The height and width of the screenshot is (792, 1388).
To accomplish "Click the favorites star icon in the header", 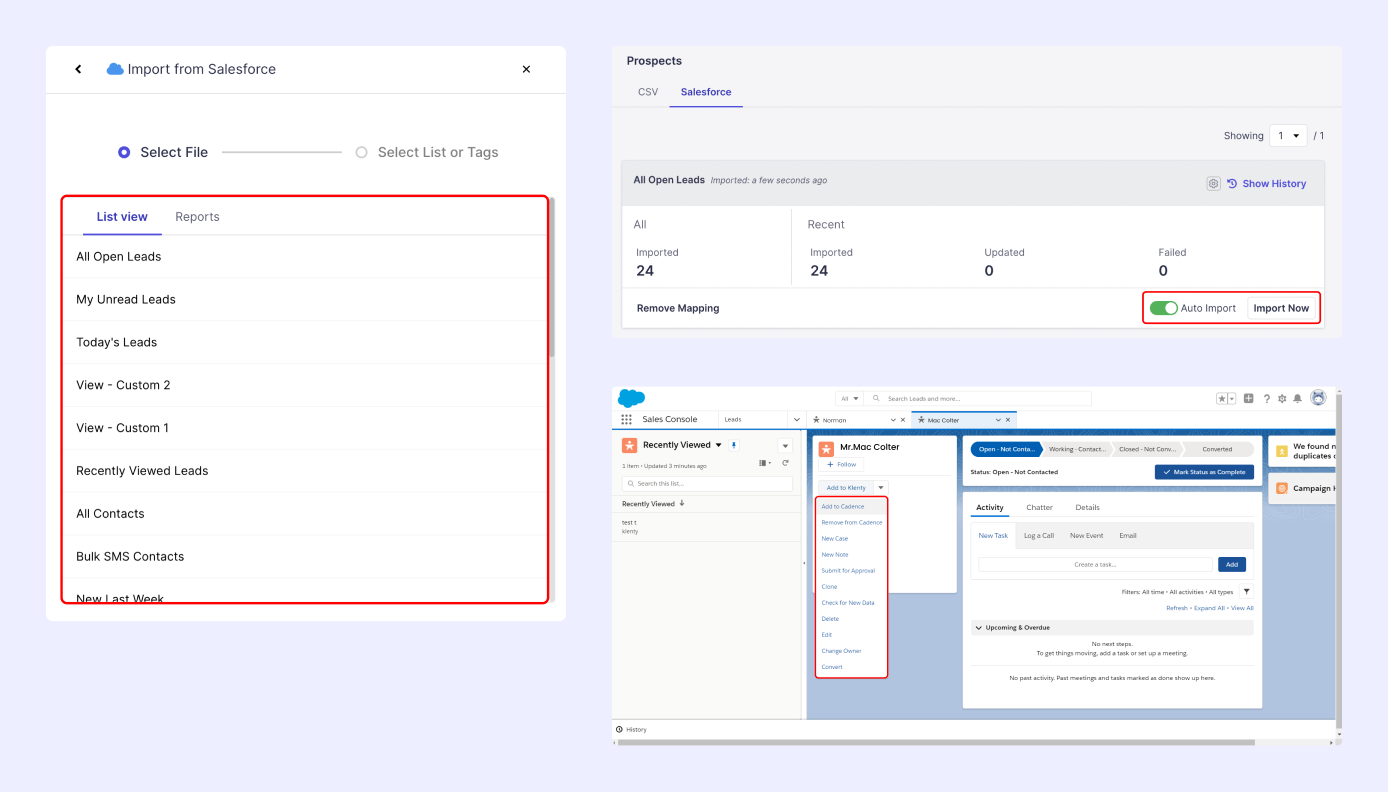I will click(x=1222, y=398).
